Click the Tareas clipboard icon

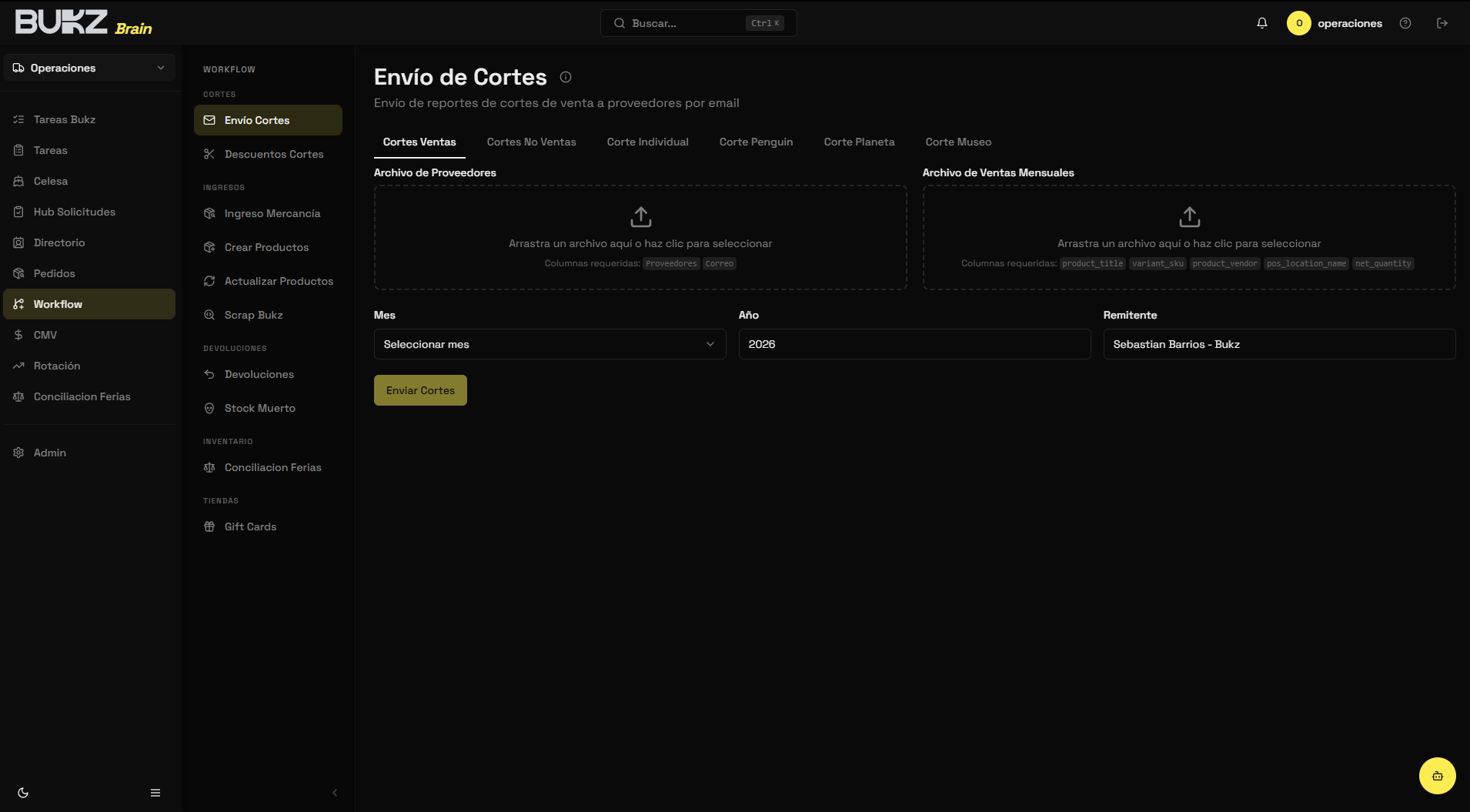pyautogui.click(x=18, y=150)
